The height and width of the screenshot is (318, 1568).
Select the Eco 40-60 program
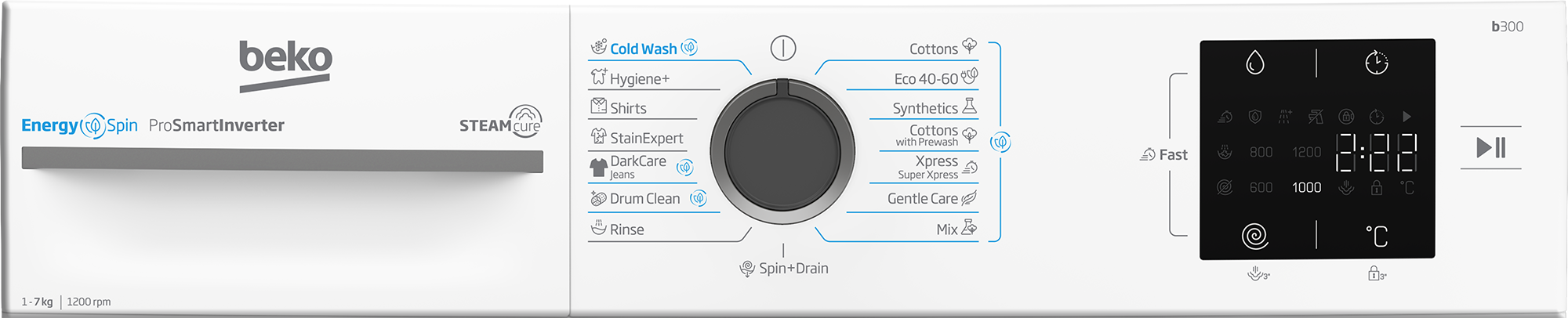pyautogui.click(x=926, y=78)
